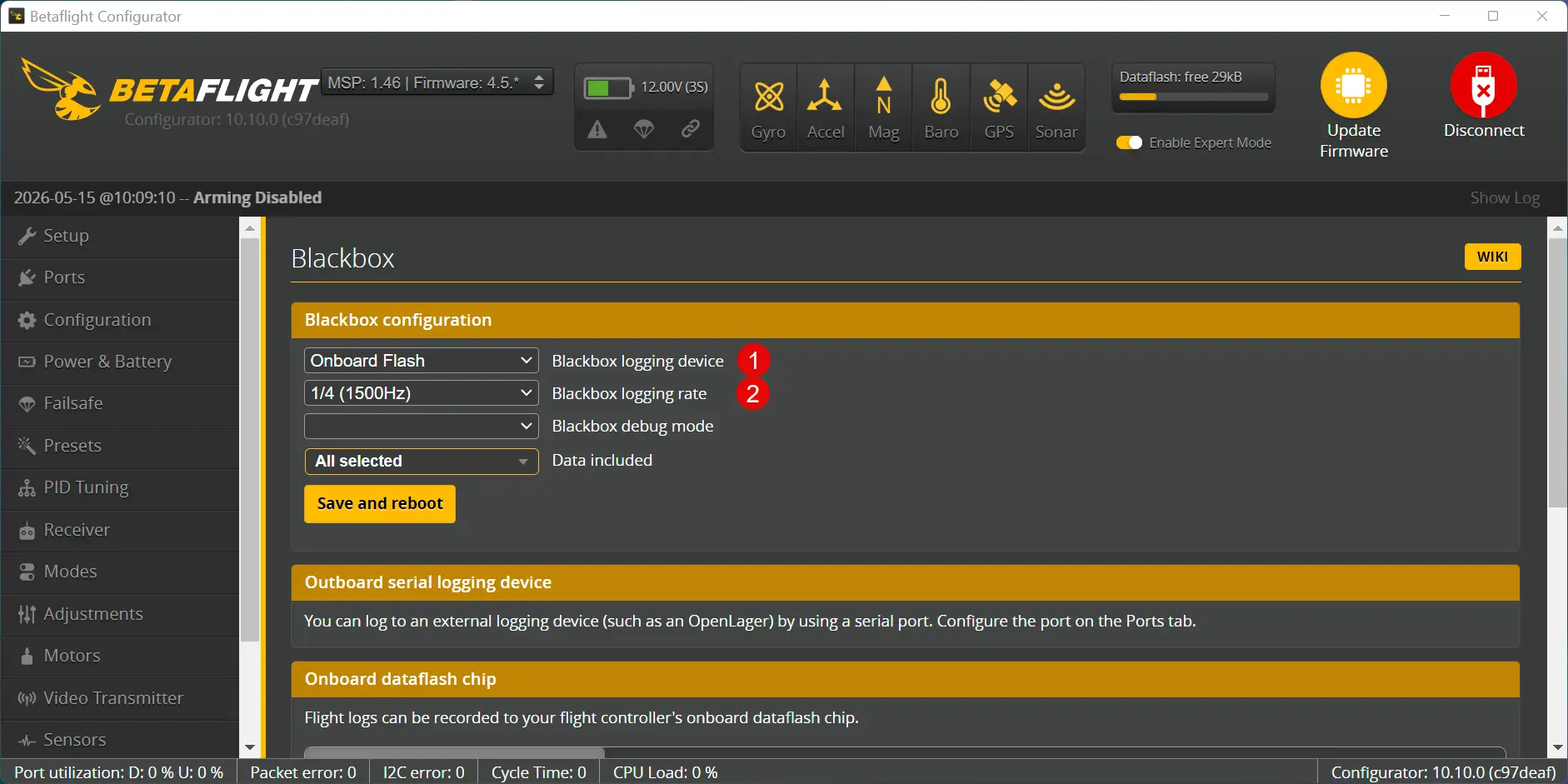The width and height of the screenshot is (1568, 784).
Task: Click the Dataflash free space progress bar
Action: [x=1193, y=97]
